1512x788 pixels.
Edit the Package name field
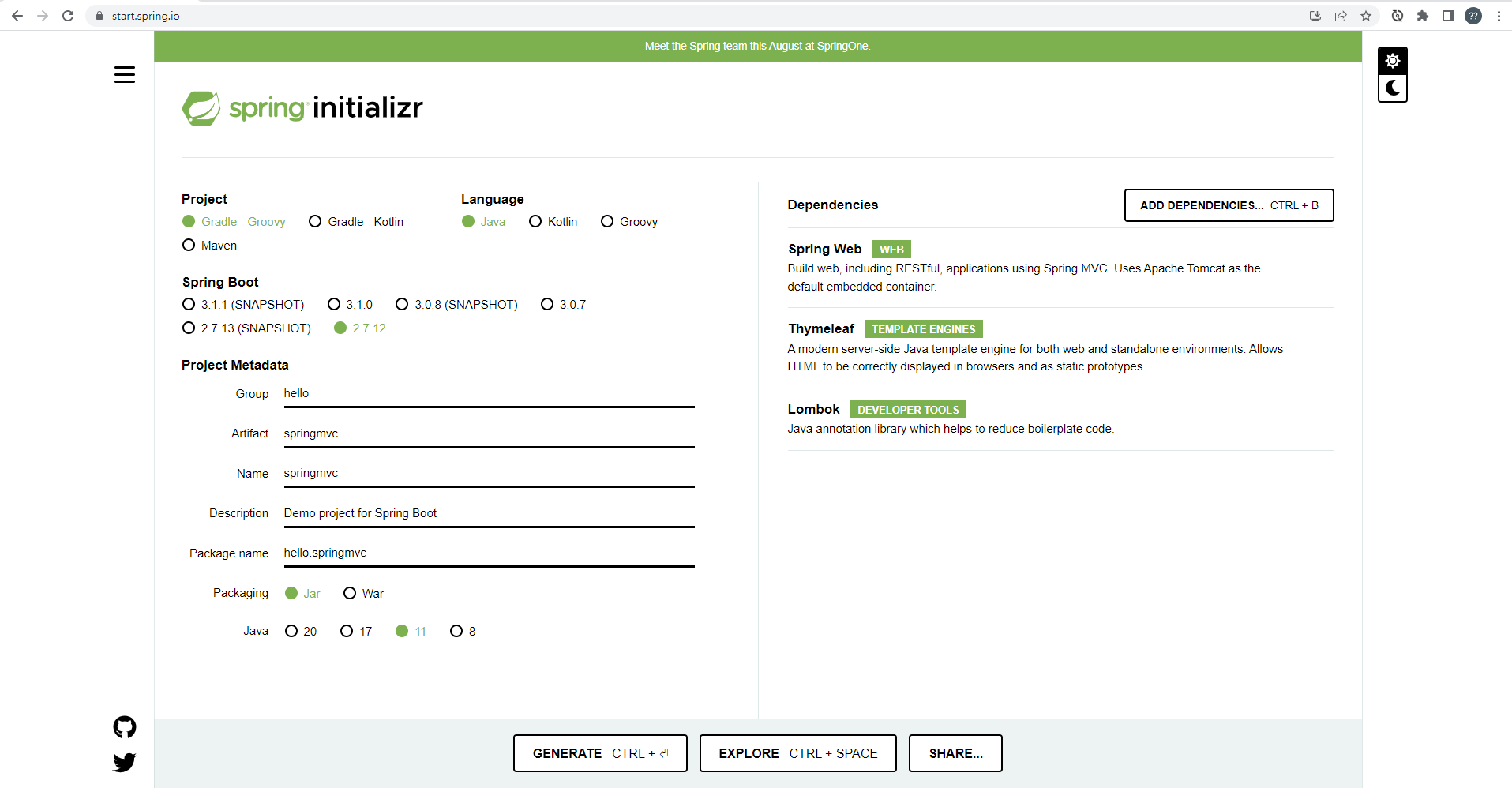coord(490,553)
